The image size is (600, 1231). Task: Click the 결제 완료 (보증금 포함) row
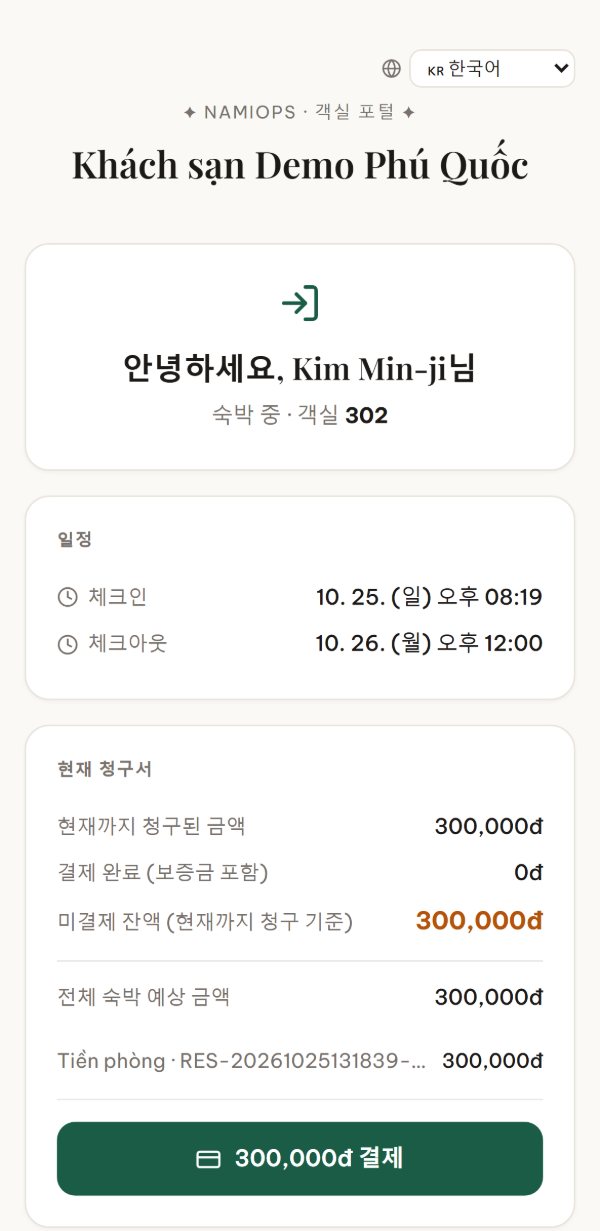300,873
